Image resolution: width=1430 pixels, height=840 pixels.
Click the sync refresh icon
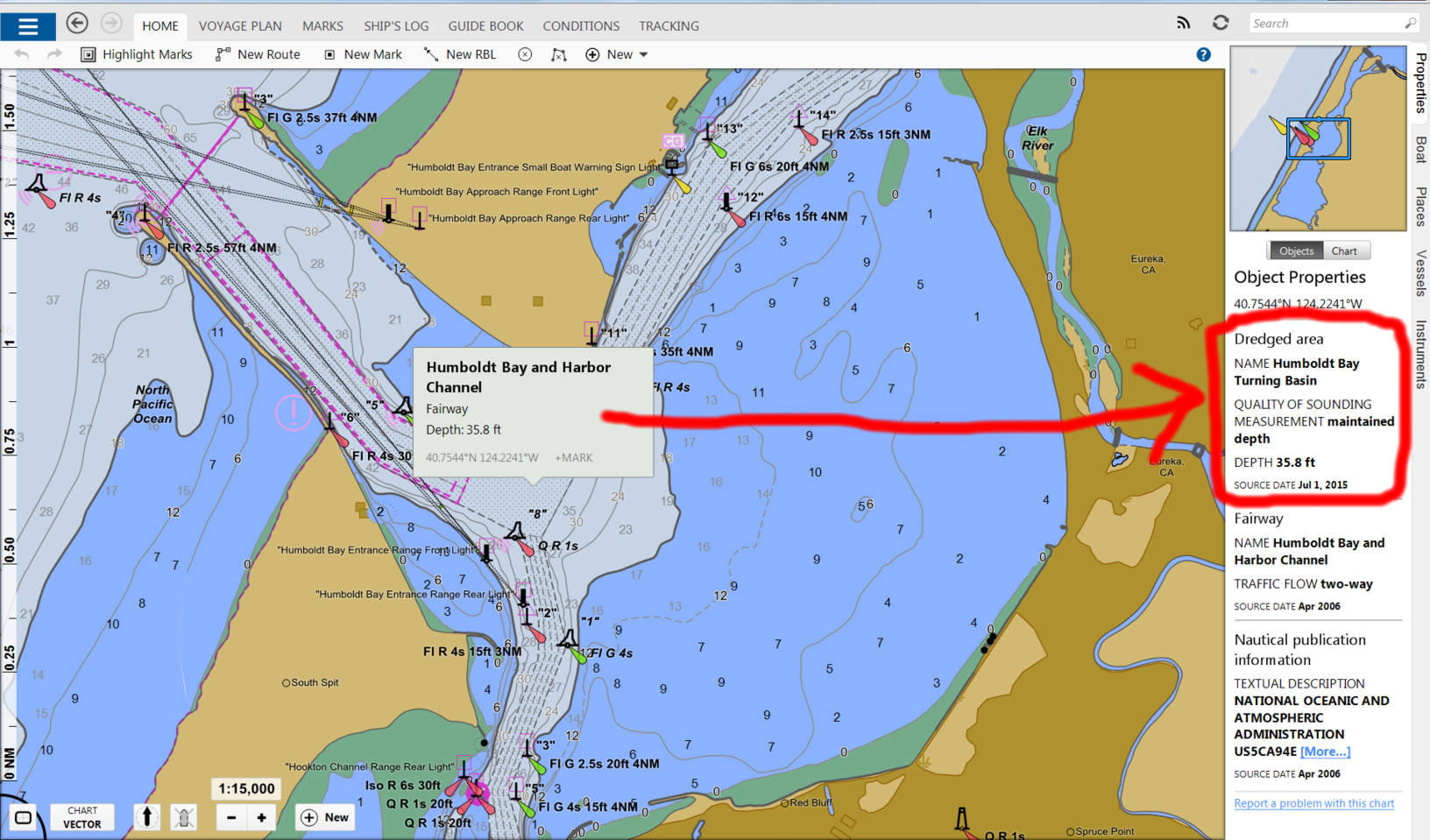coord(1221,23)
